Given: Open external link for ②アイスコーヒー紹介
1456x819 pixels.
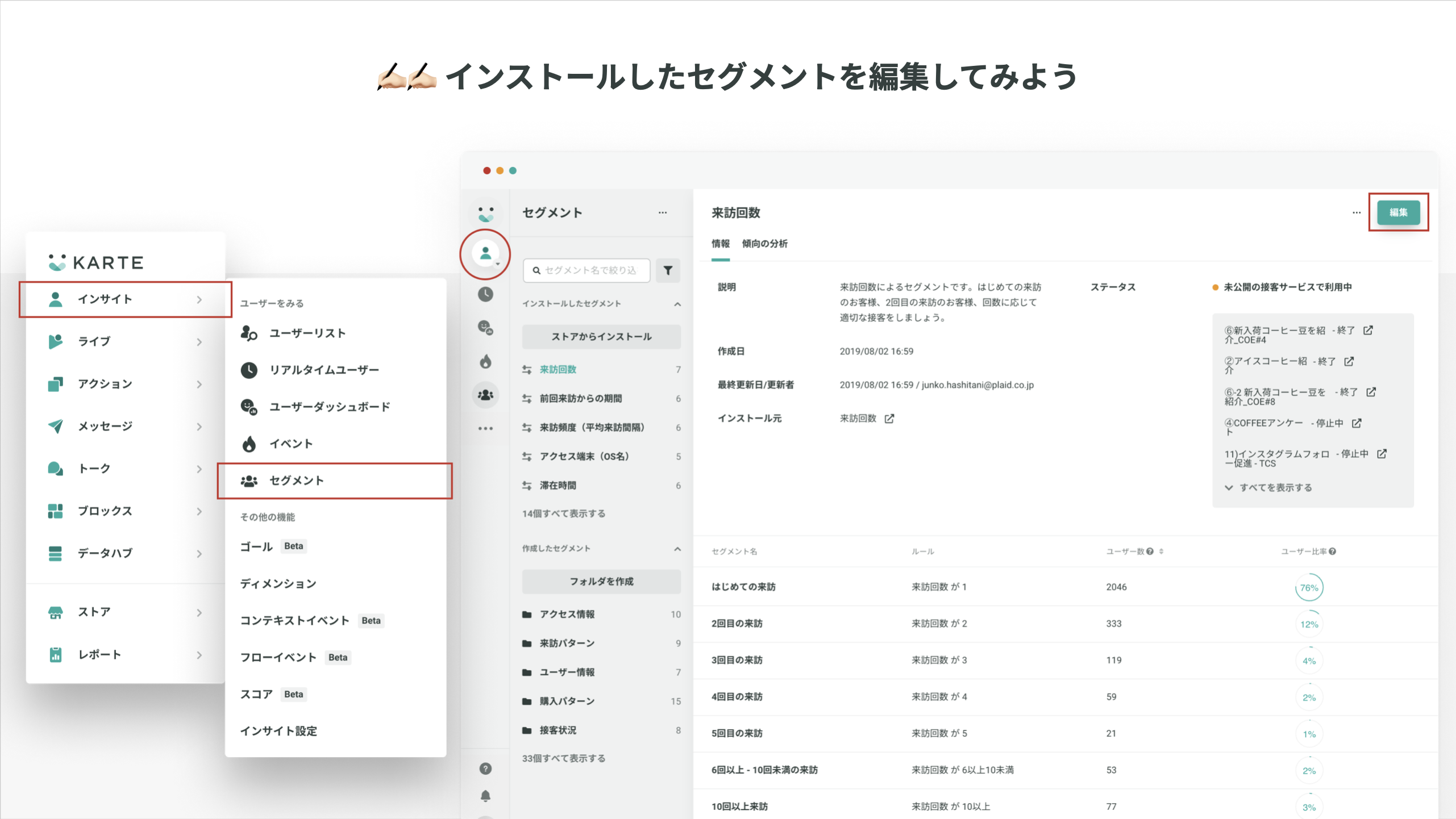Looking at the screenshot, I should point(1349,361).
